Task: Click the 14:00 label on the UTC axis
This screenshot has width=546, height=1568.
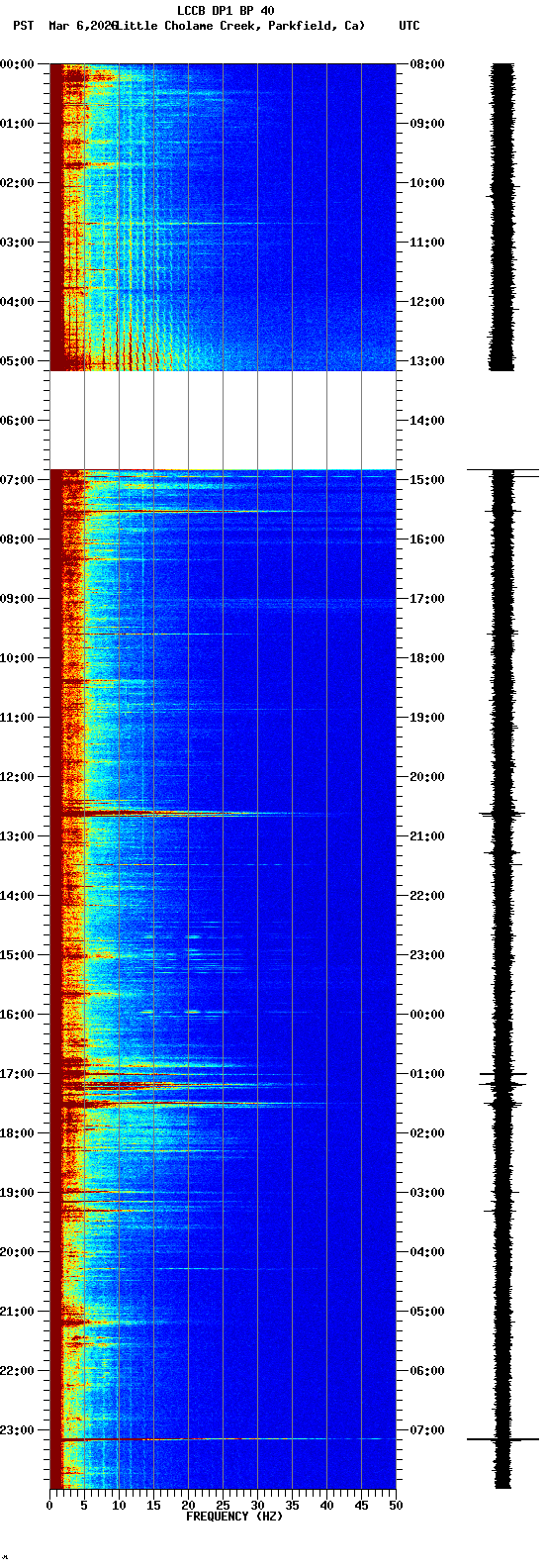Action: [427, 421]
